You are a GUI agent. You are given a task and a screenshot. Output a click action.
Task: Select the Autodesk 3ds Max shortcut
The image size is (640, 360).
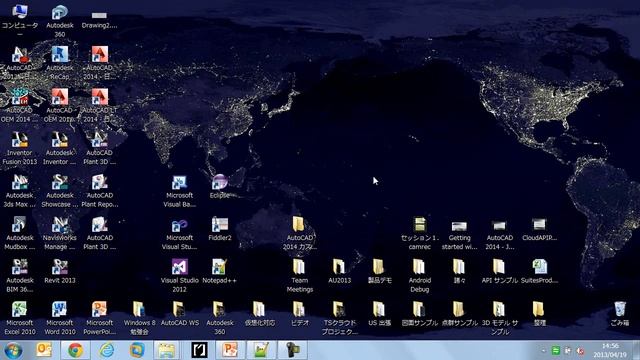click(20, 191)
